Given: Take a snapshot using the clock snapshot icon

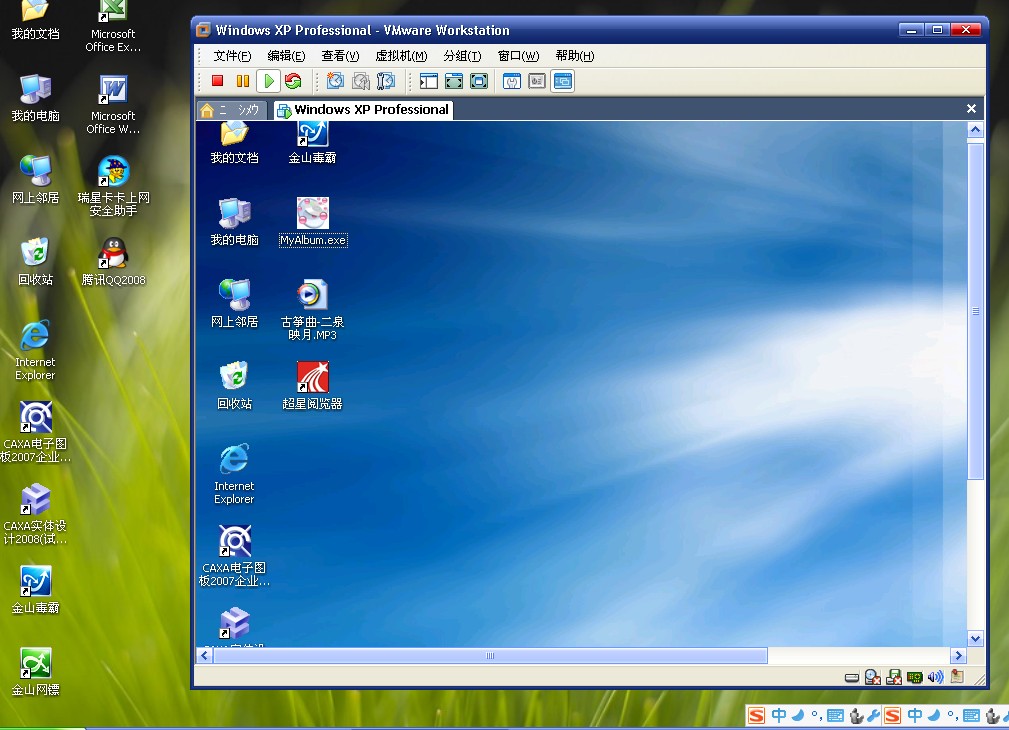Looking at the screenshot, I should pos(335,81).
